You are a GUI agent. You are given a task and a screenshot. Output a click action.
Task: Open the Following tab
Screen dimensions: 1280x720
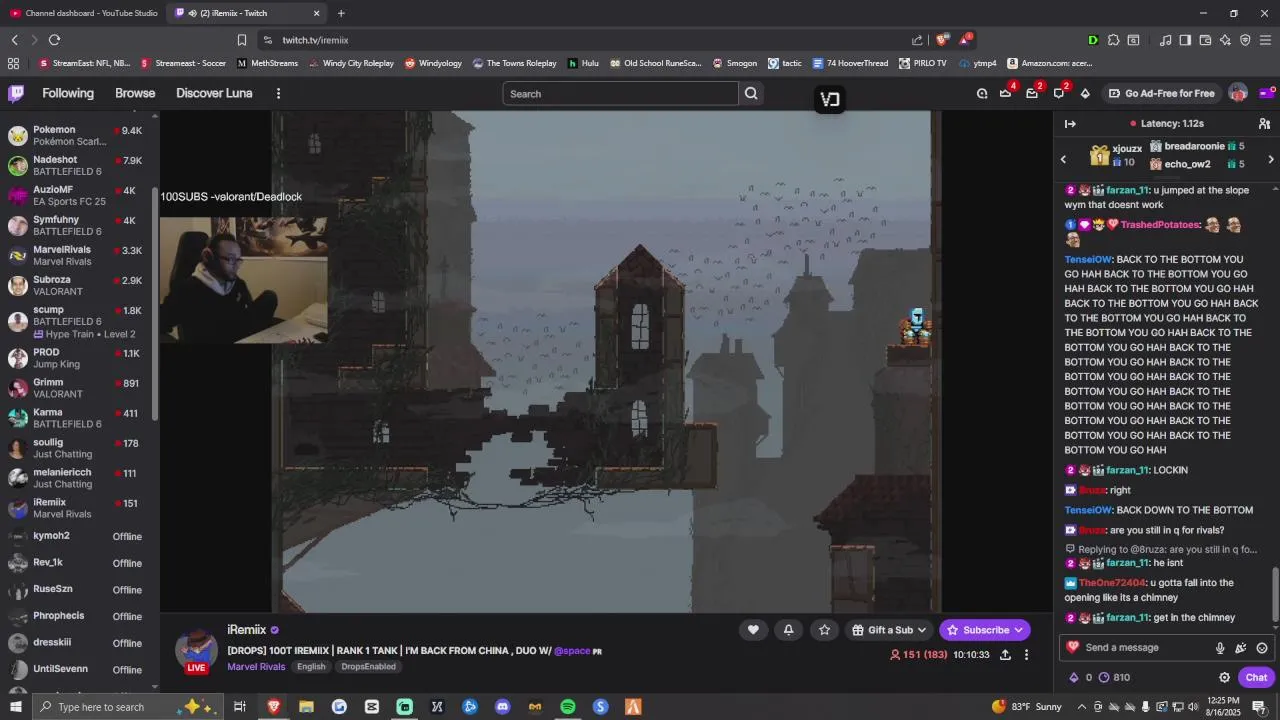[x=68, y=93]
